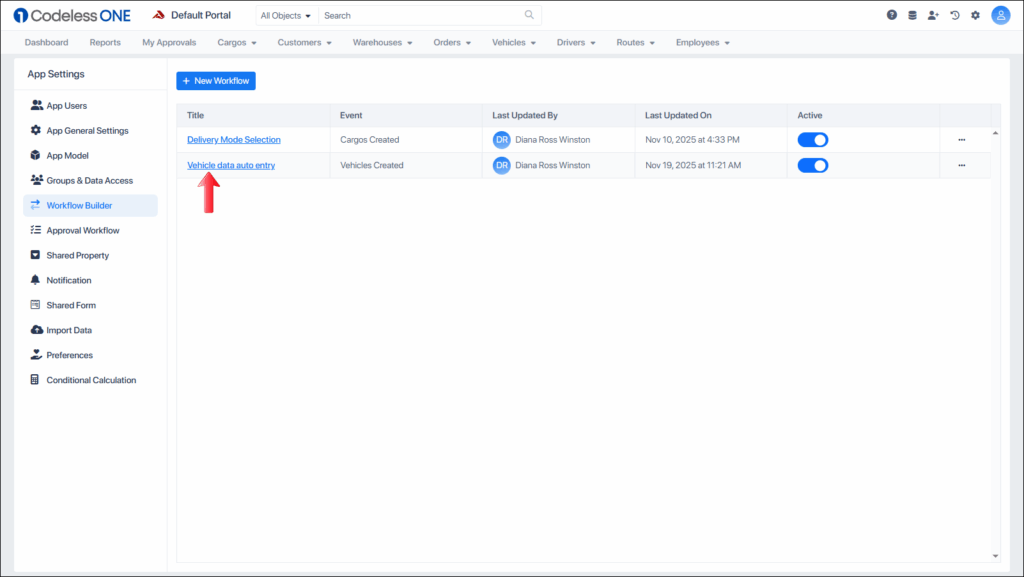Open the history icon in the header
The image size is (1024, 577).
[955, 15]
